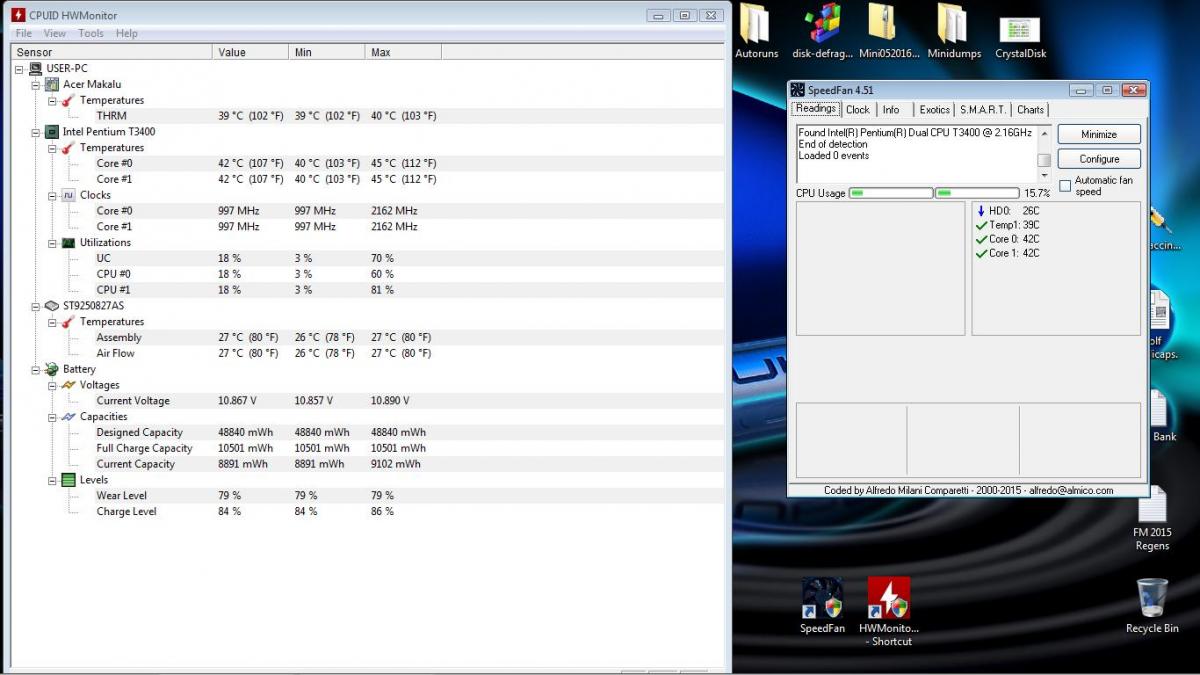Open the FM 2015 Regens file

[x=1152, y=516]
